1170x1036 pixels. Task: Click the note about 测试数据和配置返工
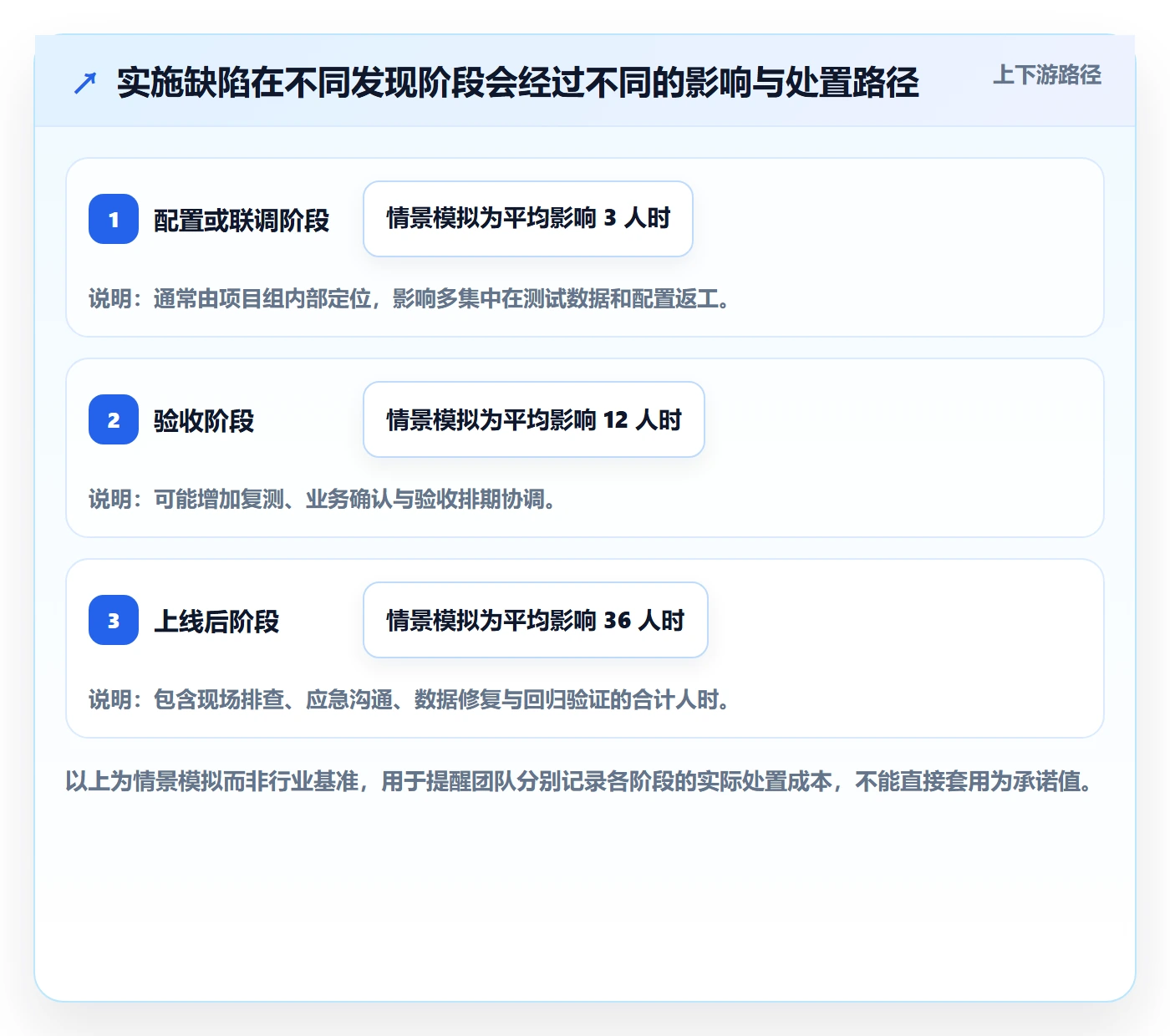coord(409,299)
